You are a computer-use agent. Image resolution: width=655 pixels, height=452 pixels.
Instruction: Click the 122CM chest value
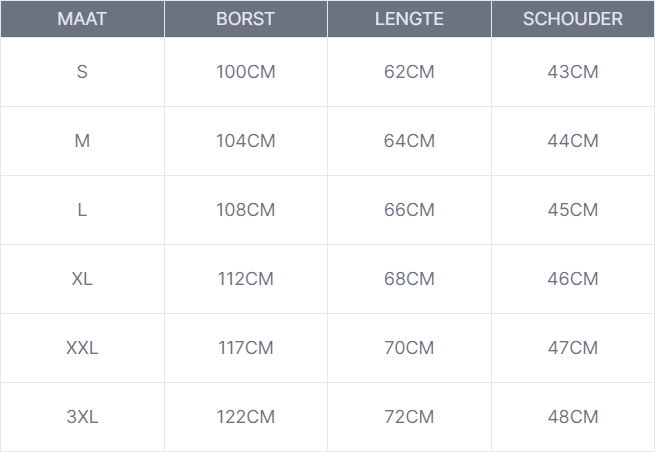(x=245, y=417)
